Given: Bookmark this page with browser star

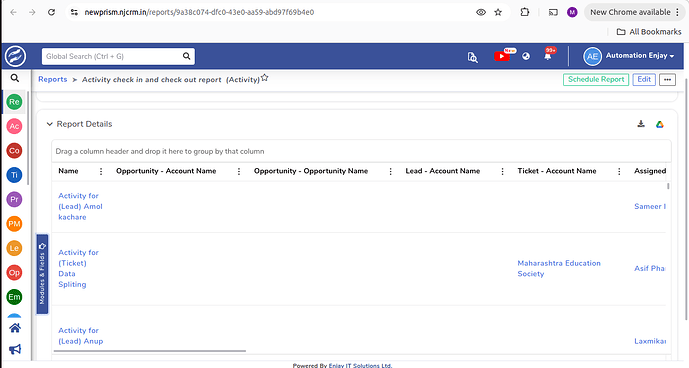Looking at the screenshot, I should pyautogui.click(x=498, y=12).
